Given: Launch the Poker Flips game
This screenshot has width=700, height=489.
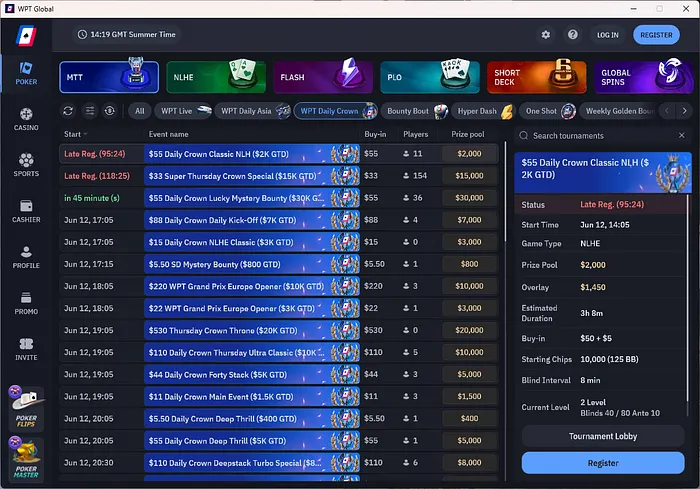Looking at the screenshot, I should click(x=26, y=409).
